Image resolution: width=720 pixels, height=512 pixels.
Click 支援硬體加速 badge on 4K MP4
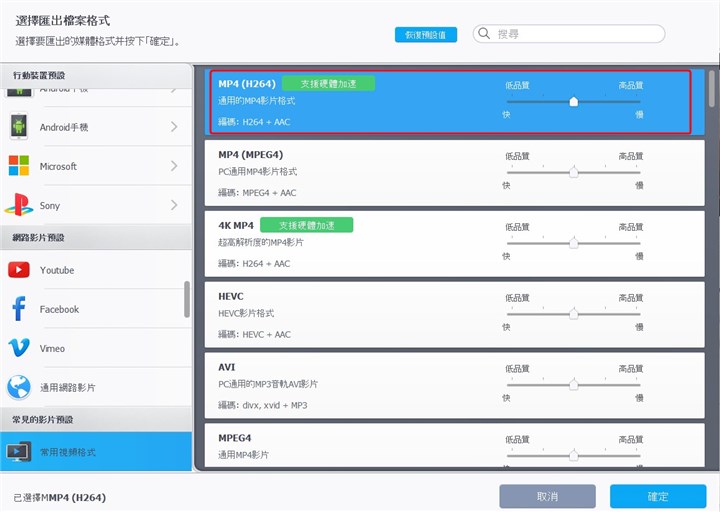point(307,225)
